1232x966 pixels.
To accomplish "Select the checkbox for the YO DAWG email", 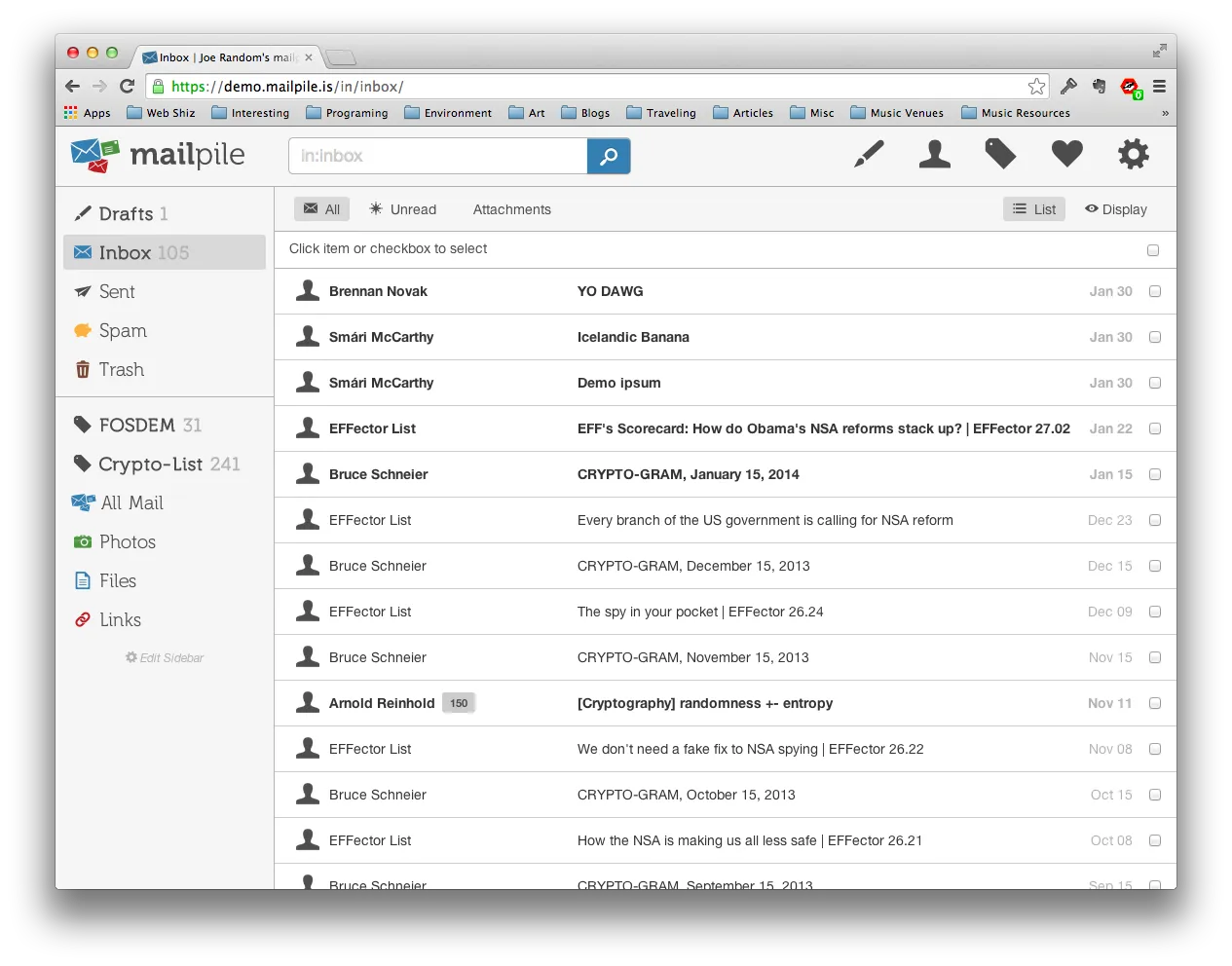I will pos(1155,291).
